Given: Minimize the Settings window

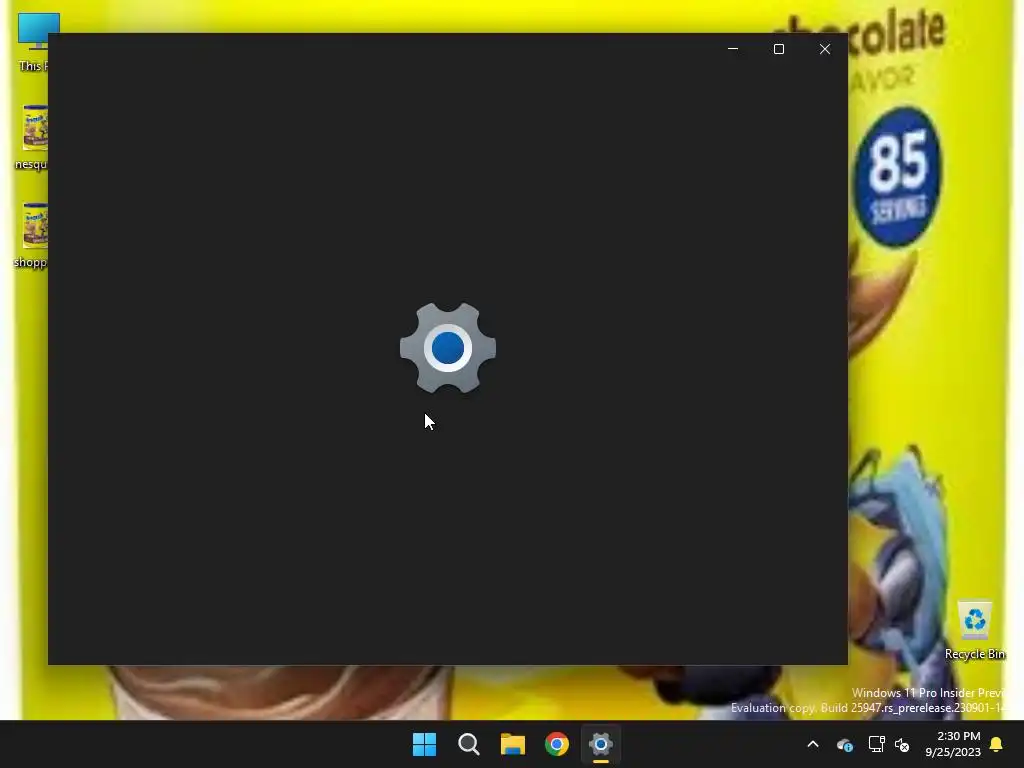Looking at the screenshot, I should tap(733, 49).
